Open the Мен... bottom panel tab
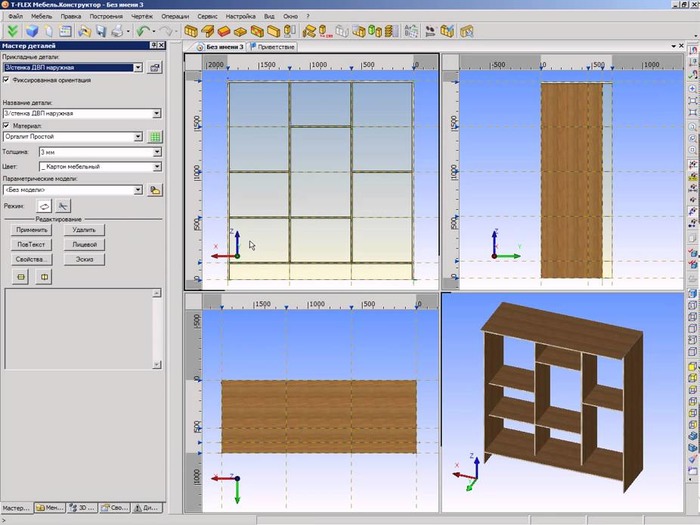The image size is (700, 525). [50, 508]
